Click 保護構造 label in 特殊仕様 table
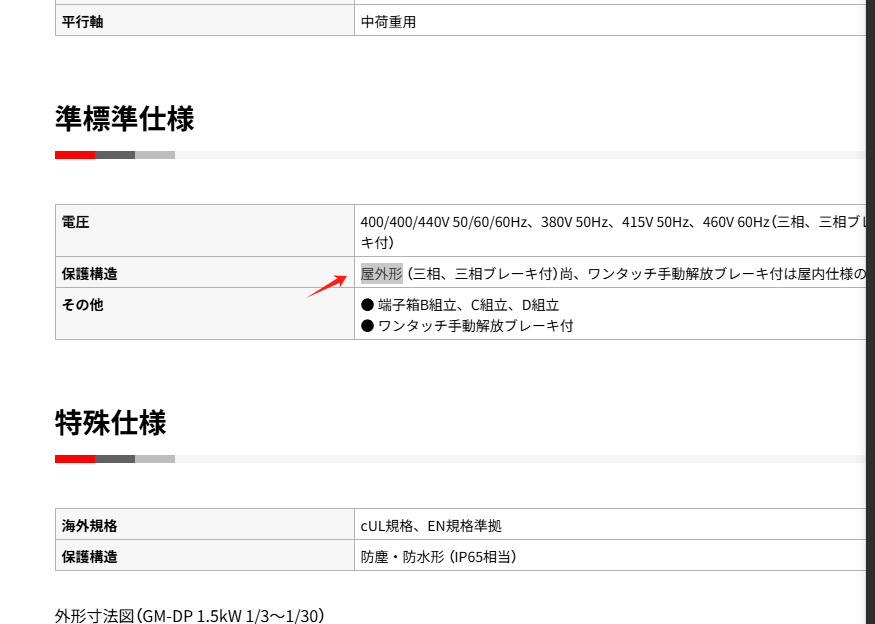This screenshot has width=875, height=624. point(89,556)
